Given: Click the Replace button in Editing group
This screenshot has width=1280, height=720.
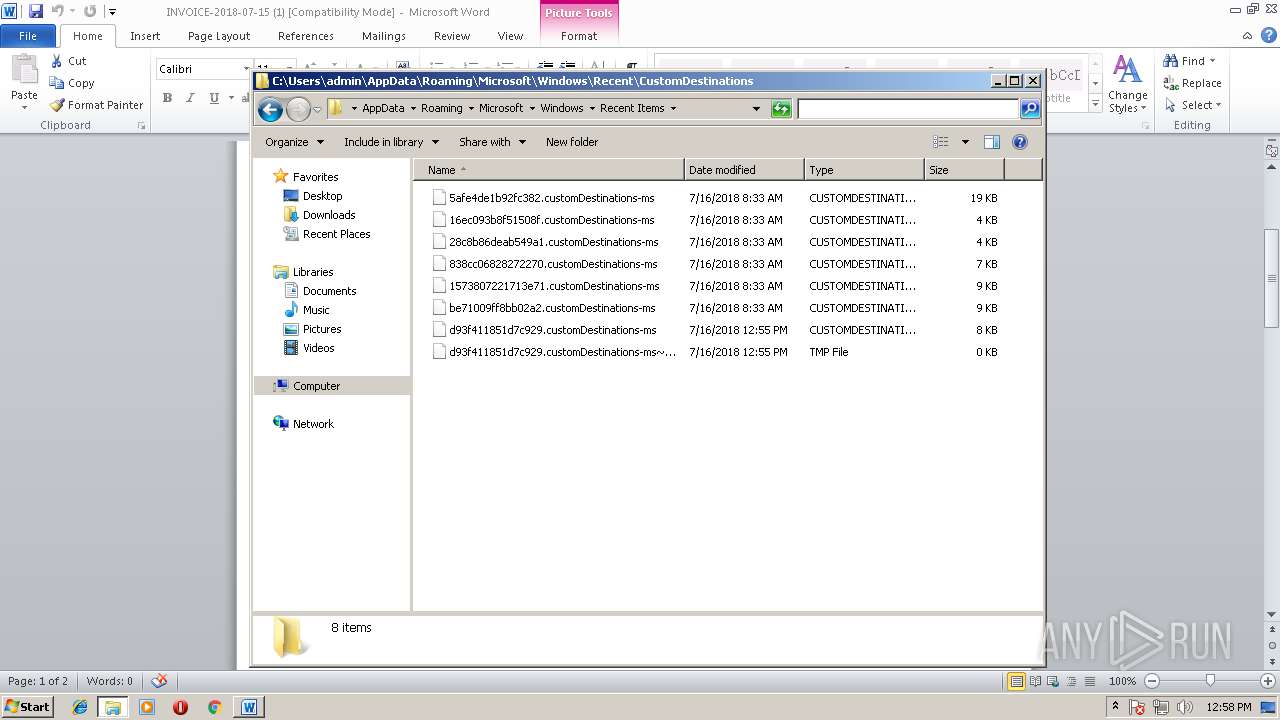Looking at the screenshot, I should click(1192, 83).
